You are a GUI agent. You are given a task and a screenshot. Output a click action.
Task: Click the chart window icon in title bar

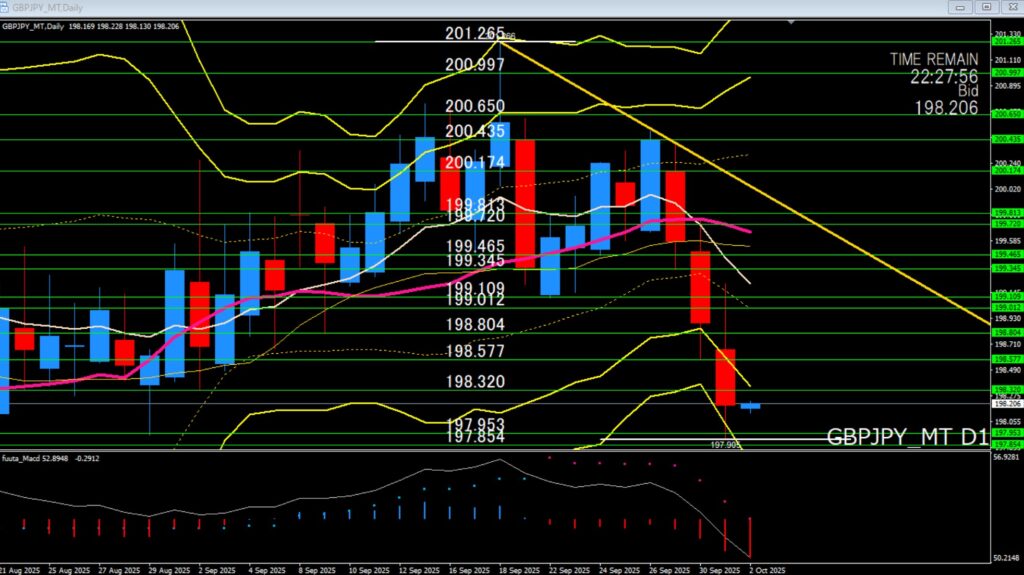[6, 6]
